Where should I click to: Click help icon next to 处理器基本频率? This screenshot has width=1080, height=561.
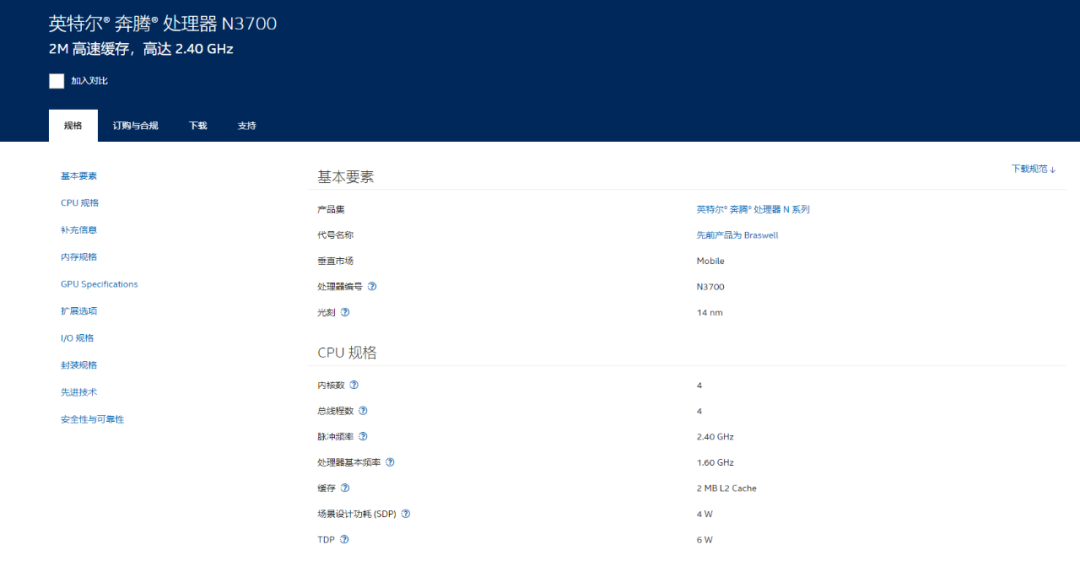(x=390, y=462)
